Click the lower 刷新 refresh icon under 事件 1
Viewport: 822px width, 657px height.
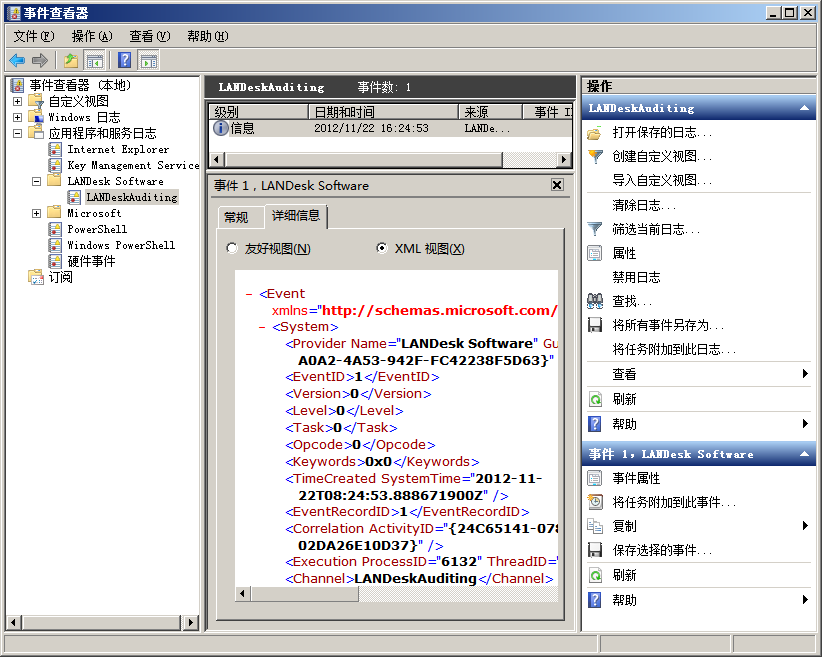click(x=594, y=575)
